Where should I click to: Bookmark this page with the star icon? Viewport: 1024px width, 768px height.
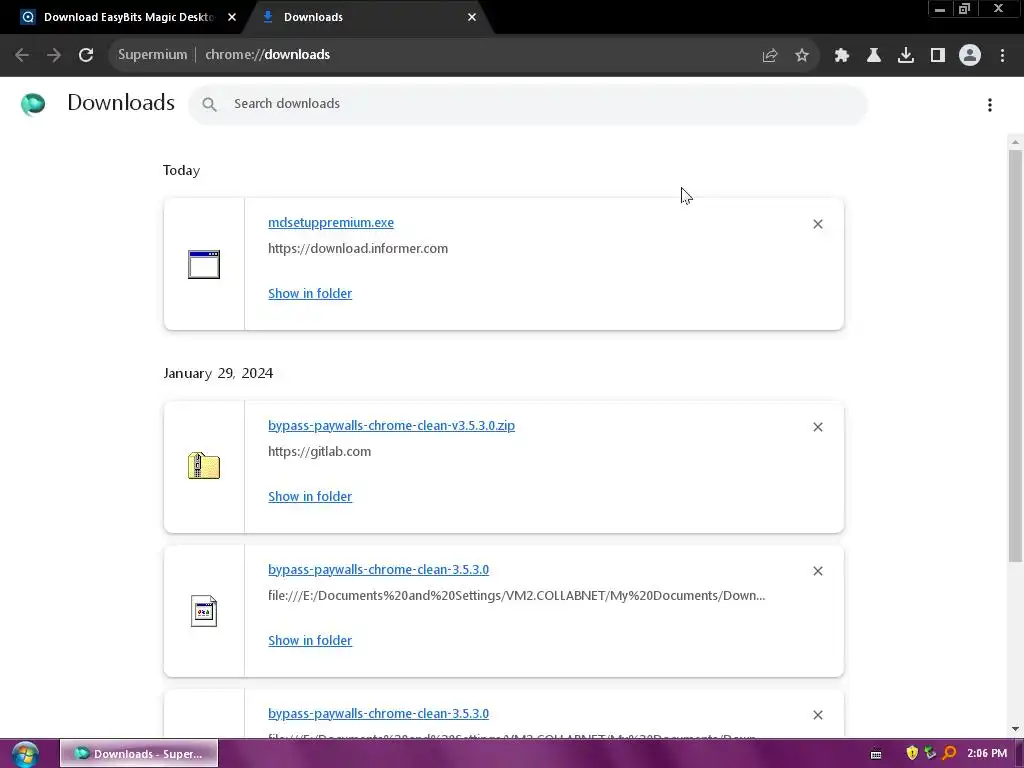[802, 56]
